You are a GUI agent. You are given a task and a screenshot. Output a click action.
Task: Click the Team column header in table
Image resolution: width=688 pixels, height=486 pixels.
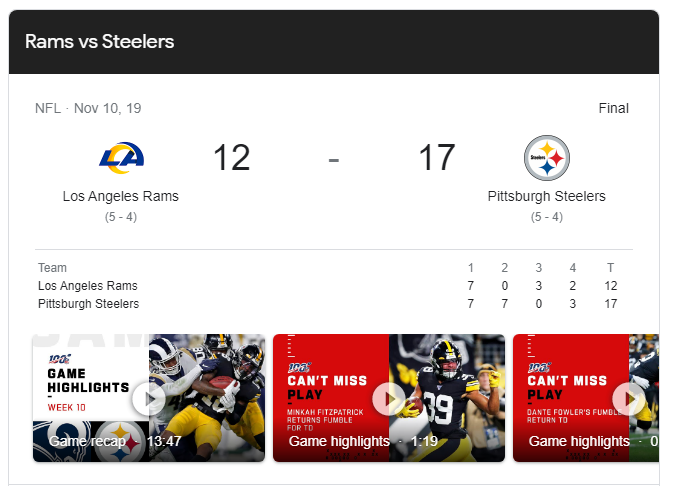(52, 268)
